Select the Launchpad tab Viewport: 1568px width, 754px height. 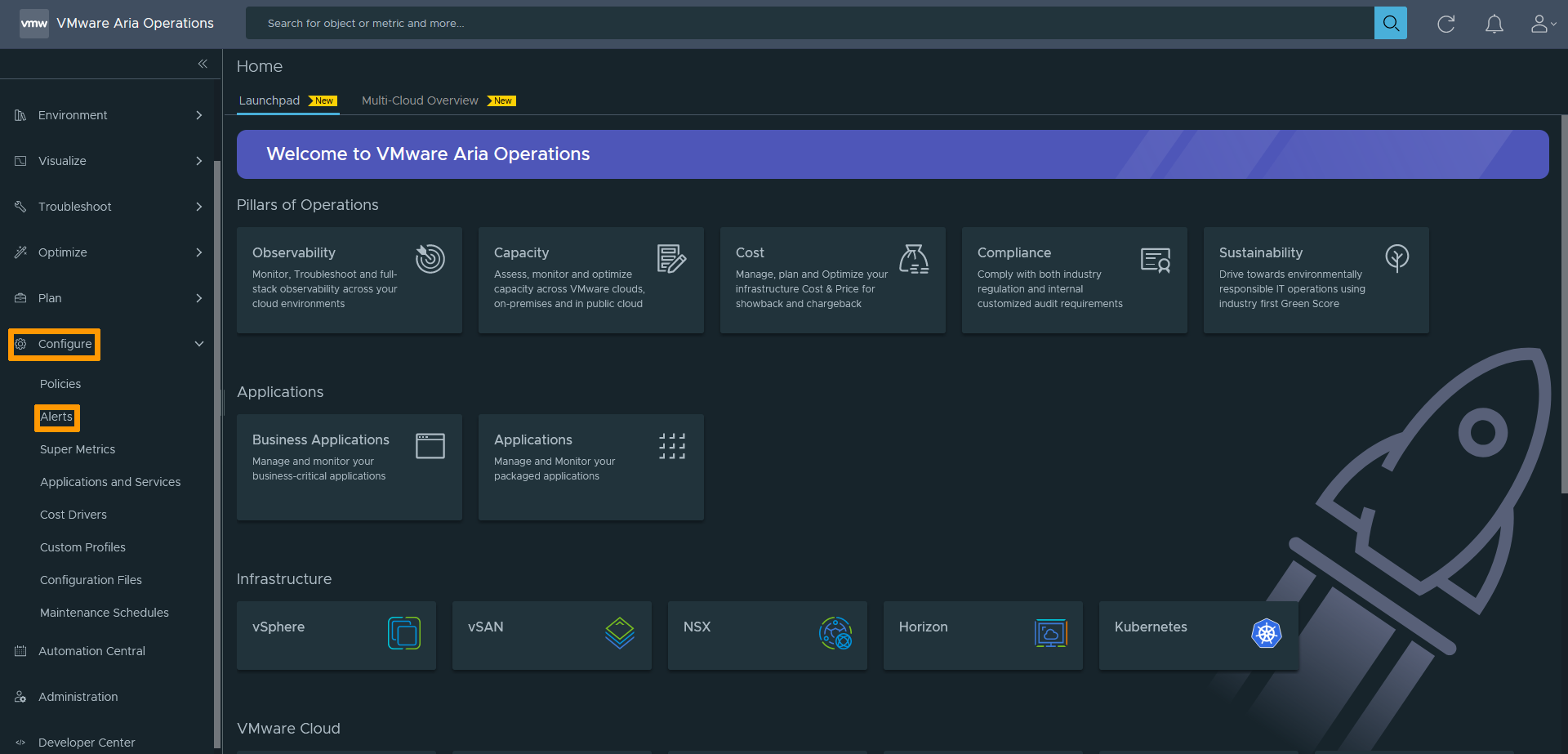[x=269, y=100]
